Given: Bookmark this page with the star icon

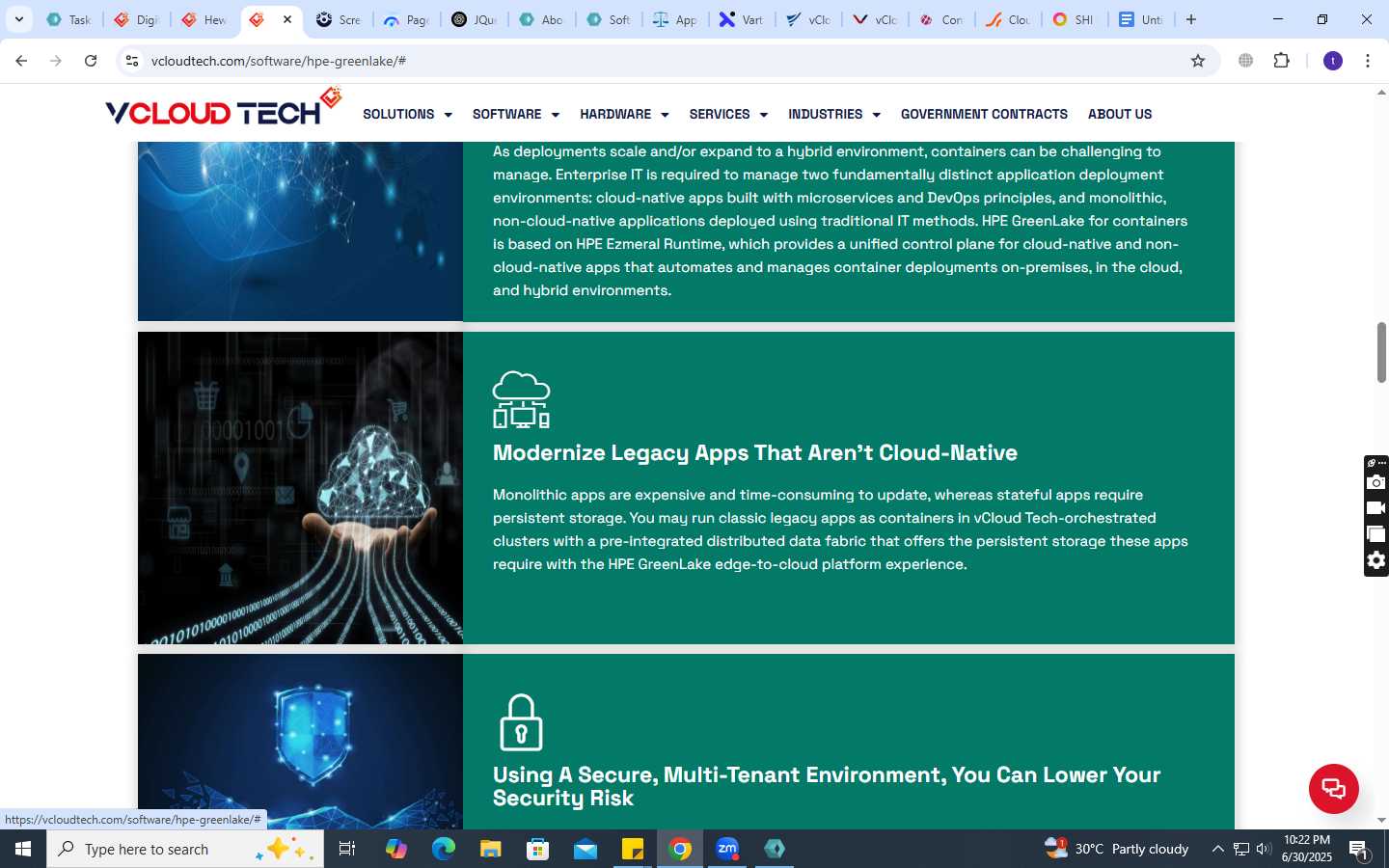Looking at the screenshot, I should click(1198, 61).
